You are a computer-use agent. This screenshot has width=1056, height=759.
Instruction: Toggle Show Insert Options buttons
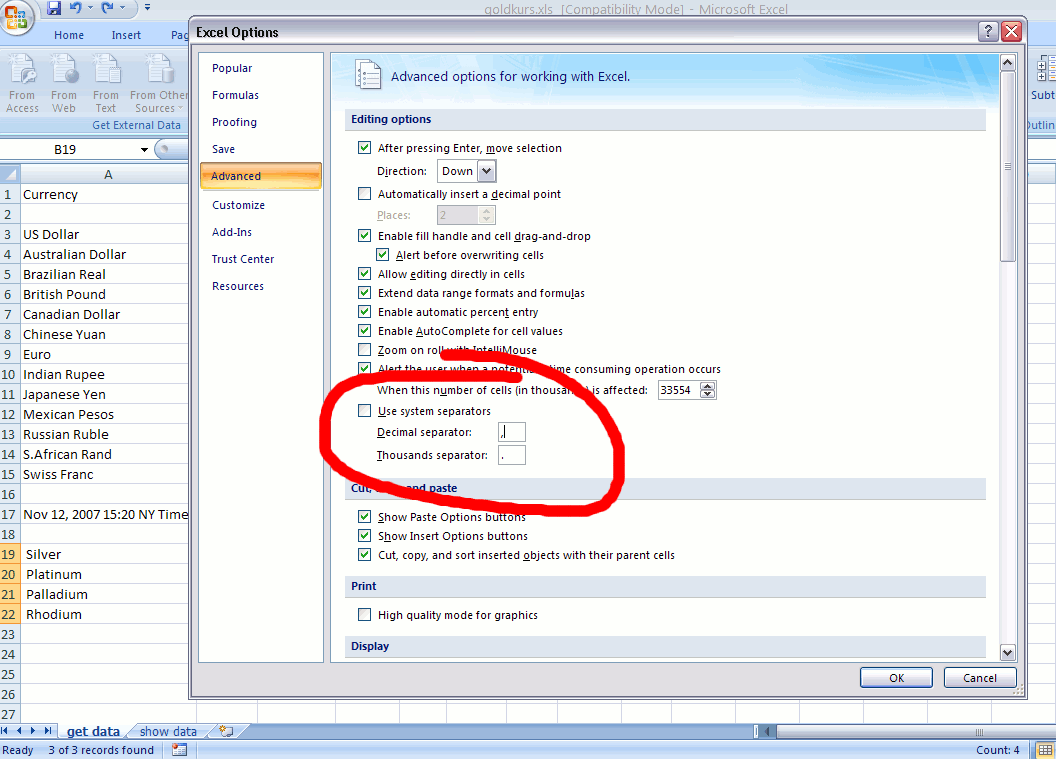click(x=364, y=535)
